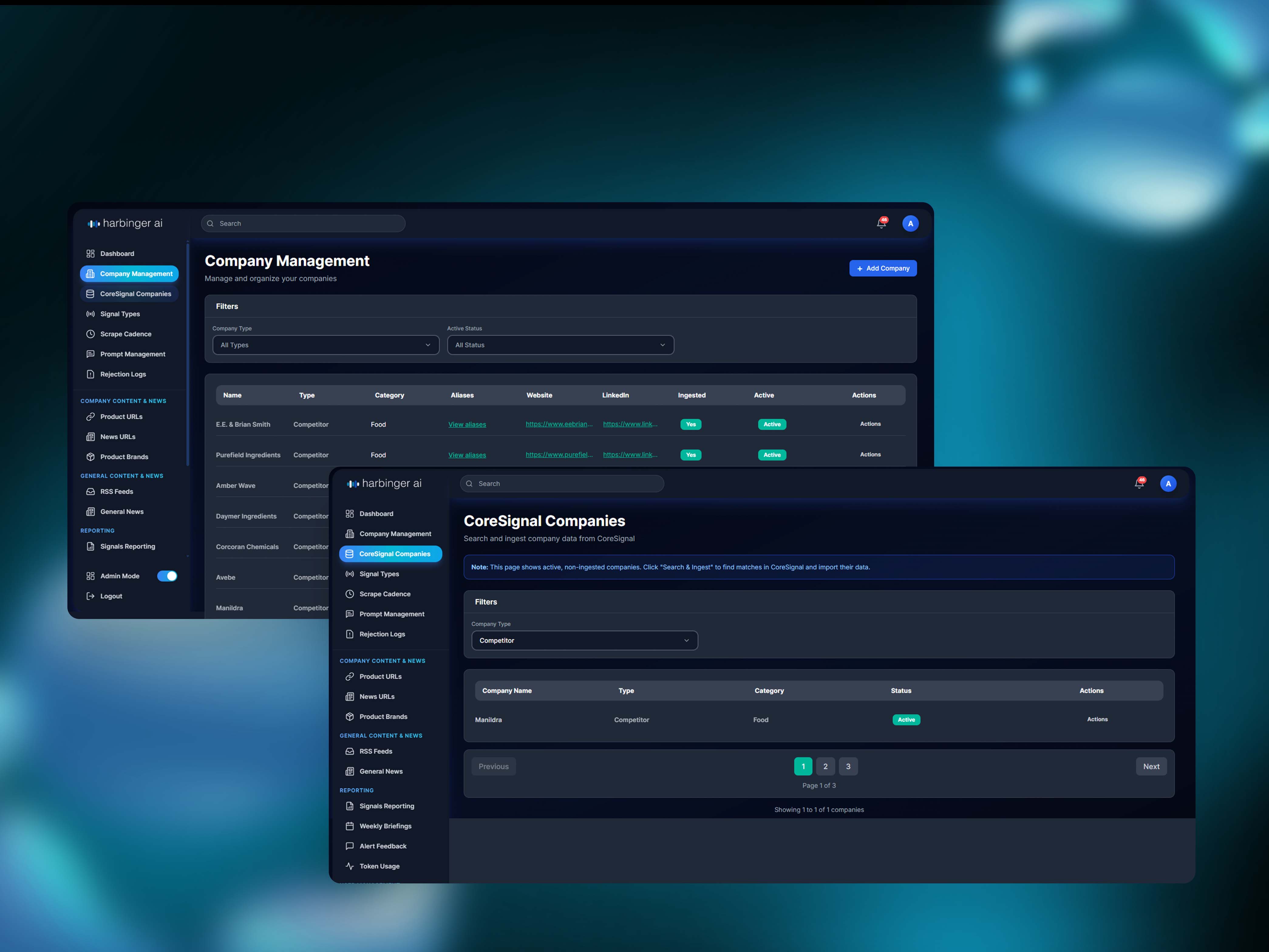This screenshot has width=1269, height=952.
Task: Click Weekly Briefings calendar icon
Action: pos(349,826)
